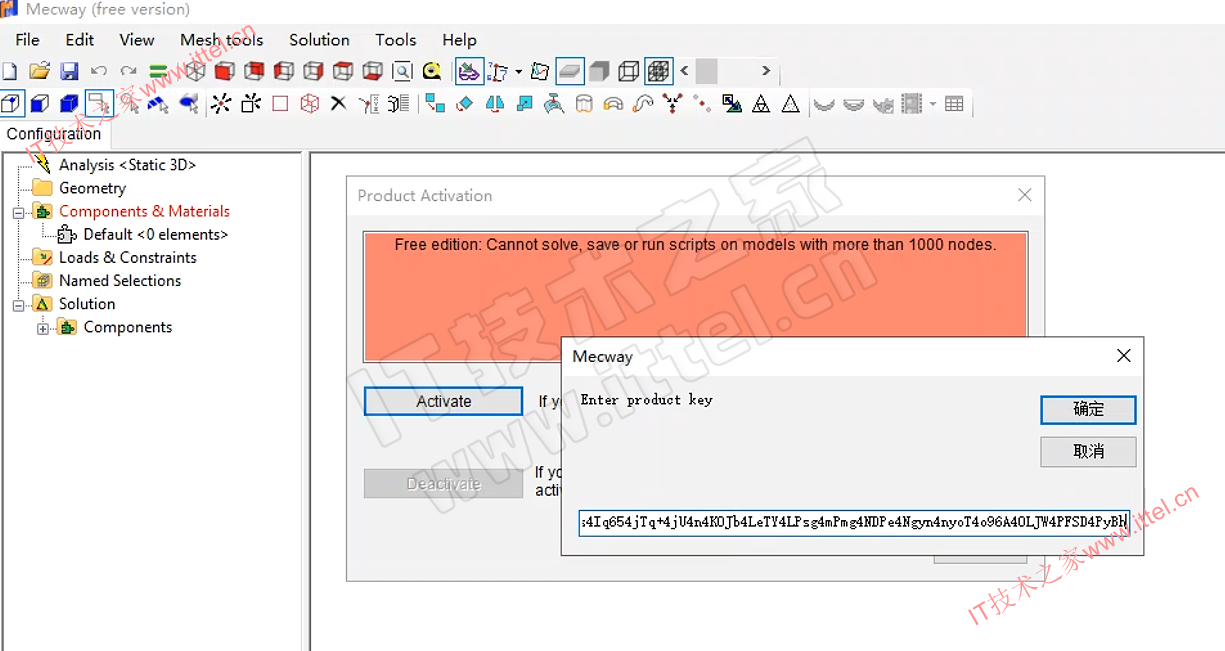Screen dimensions: 1225x651
Task: Click the subdivided triangle refine icon
Action: point(761,103)
